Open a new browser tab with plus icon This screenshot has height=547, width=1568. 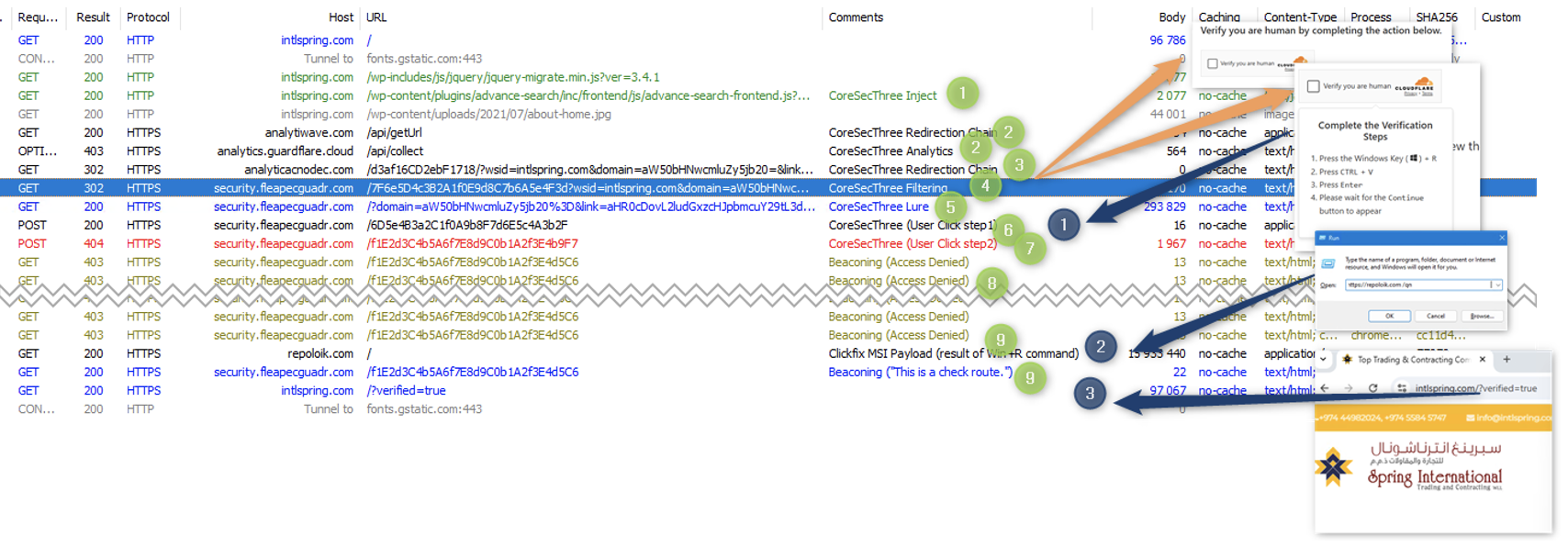(x=1506, y=360)
